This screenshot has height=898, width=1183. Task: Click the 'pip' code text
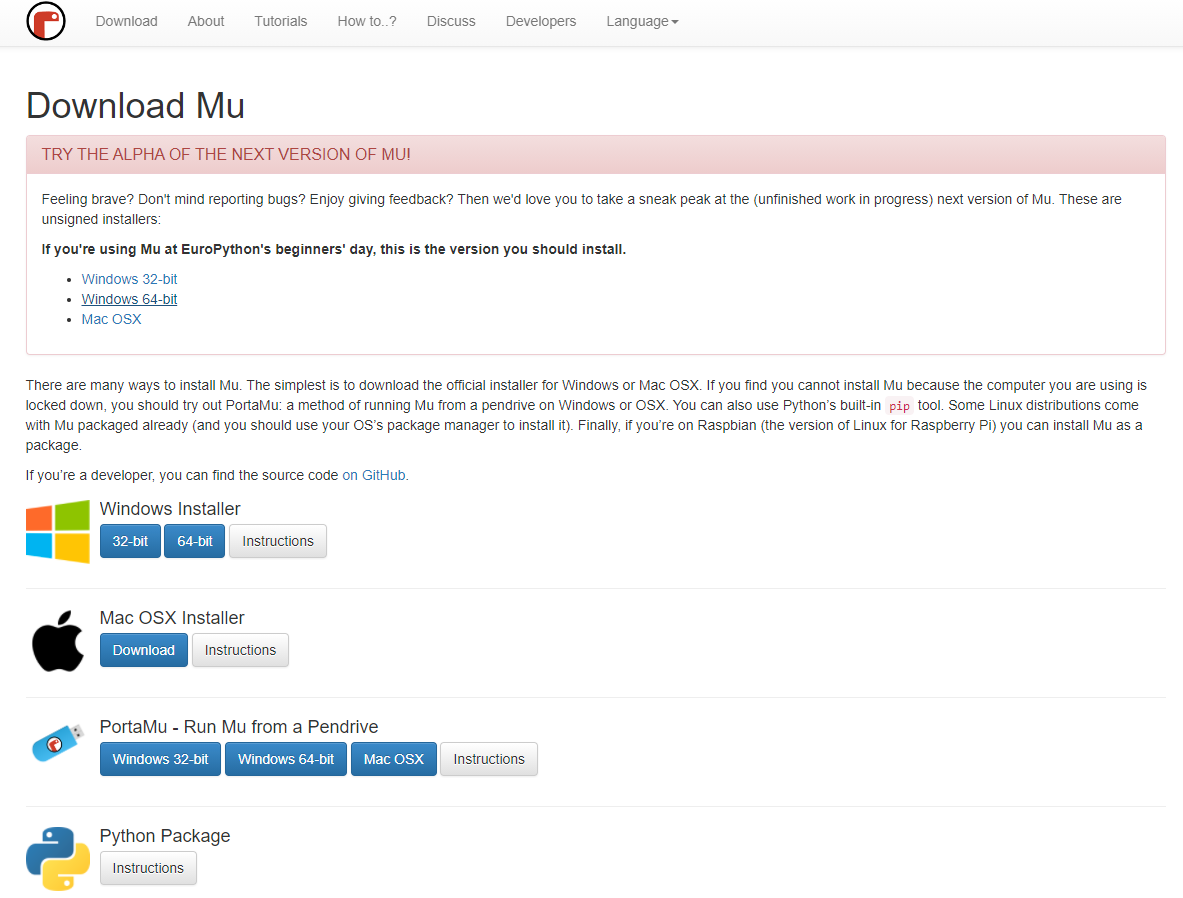(899, 406)
